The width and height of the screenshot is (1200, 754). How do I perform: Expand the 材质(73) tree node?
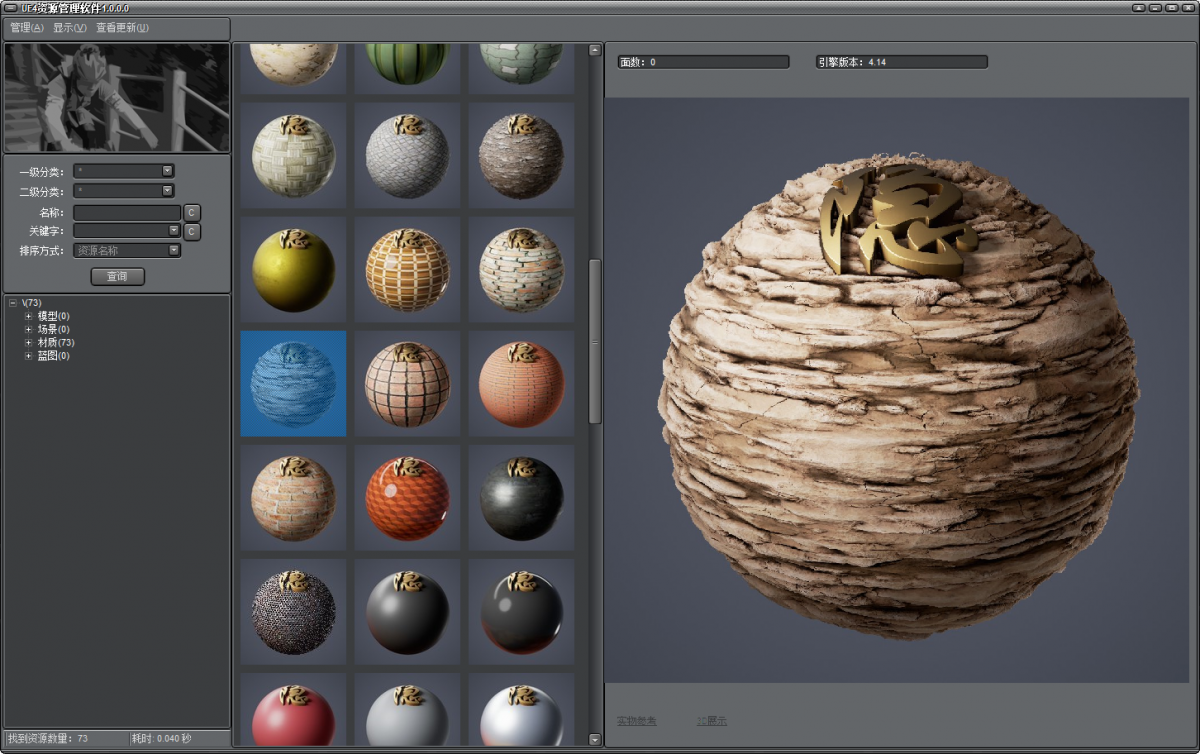(28, 342)
